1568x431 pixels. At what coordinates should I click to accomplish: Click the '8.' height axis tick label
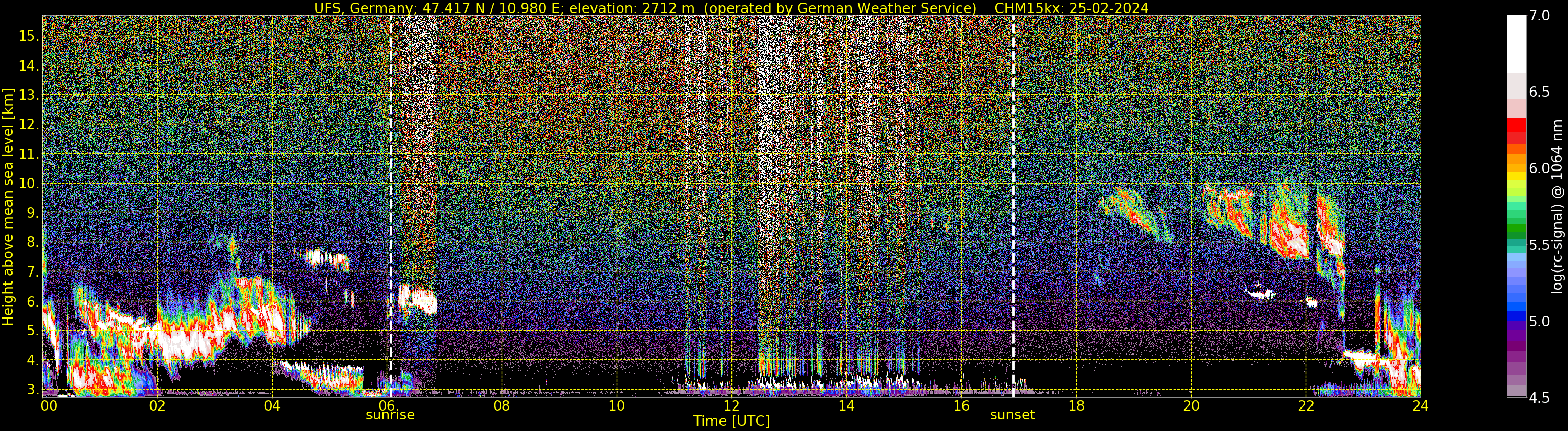click(x=33, y=242)
